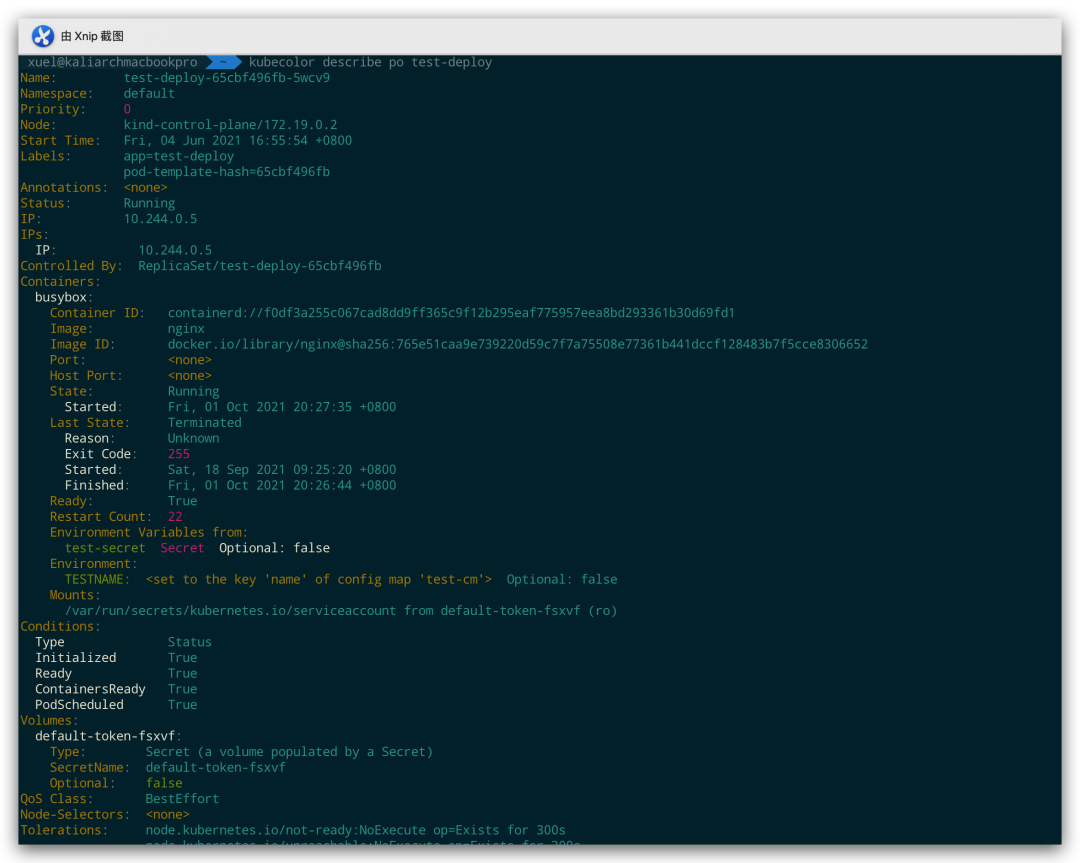Click the ContainersReady condition row
The width and height of the screenshot is (1080, 863).
point(90,689)
